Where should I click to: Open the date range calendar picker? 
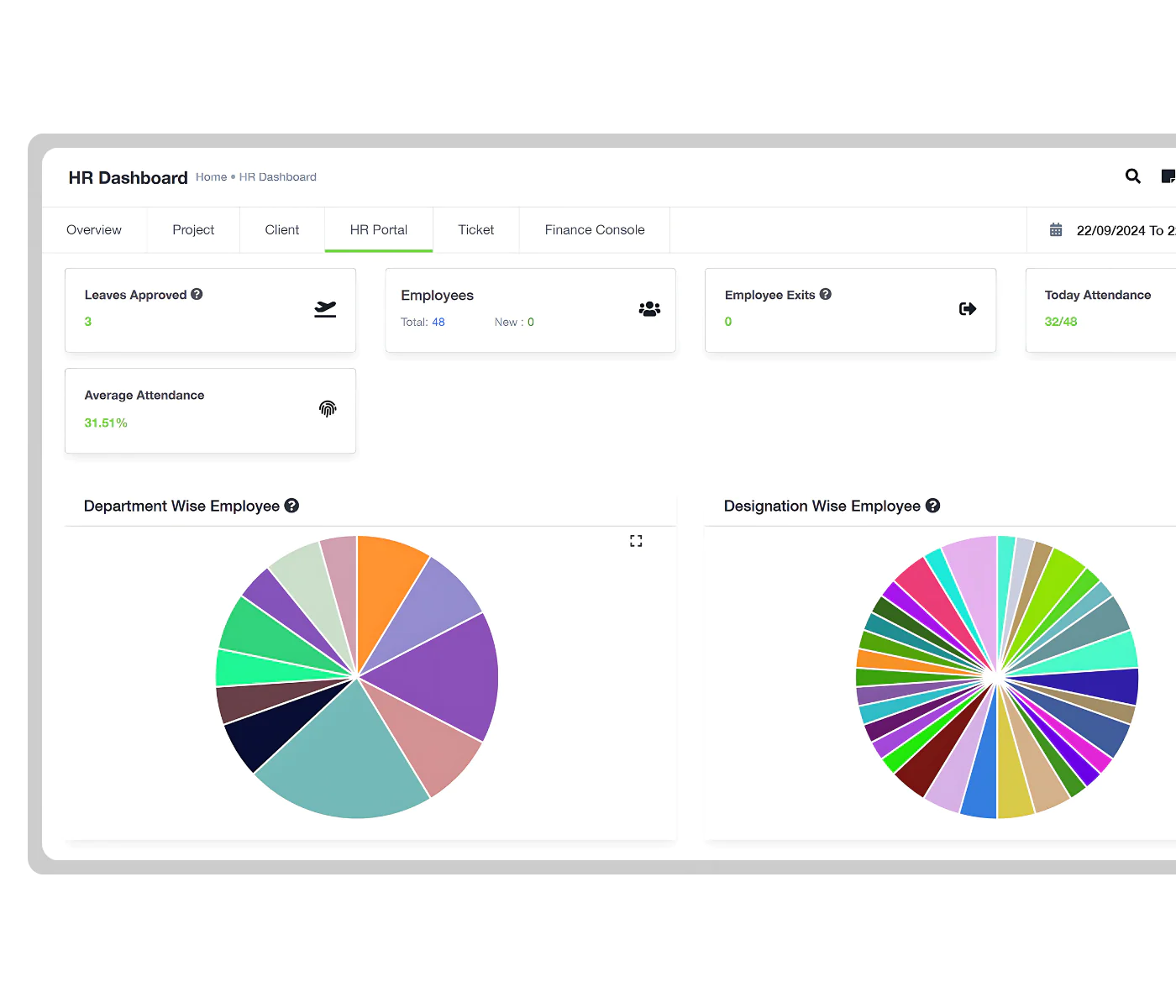(1056, 230)
